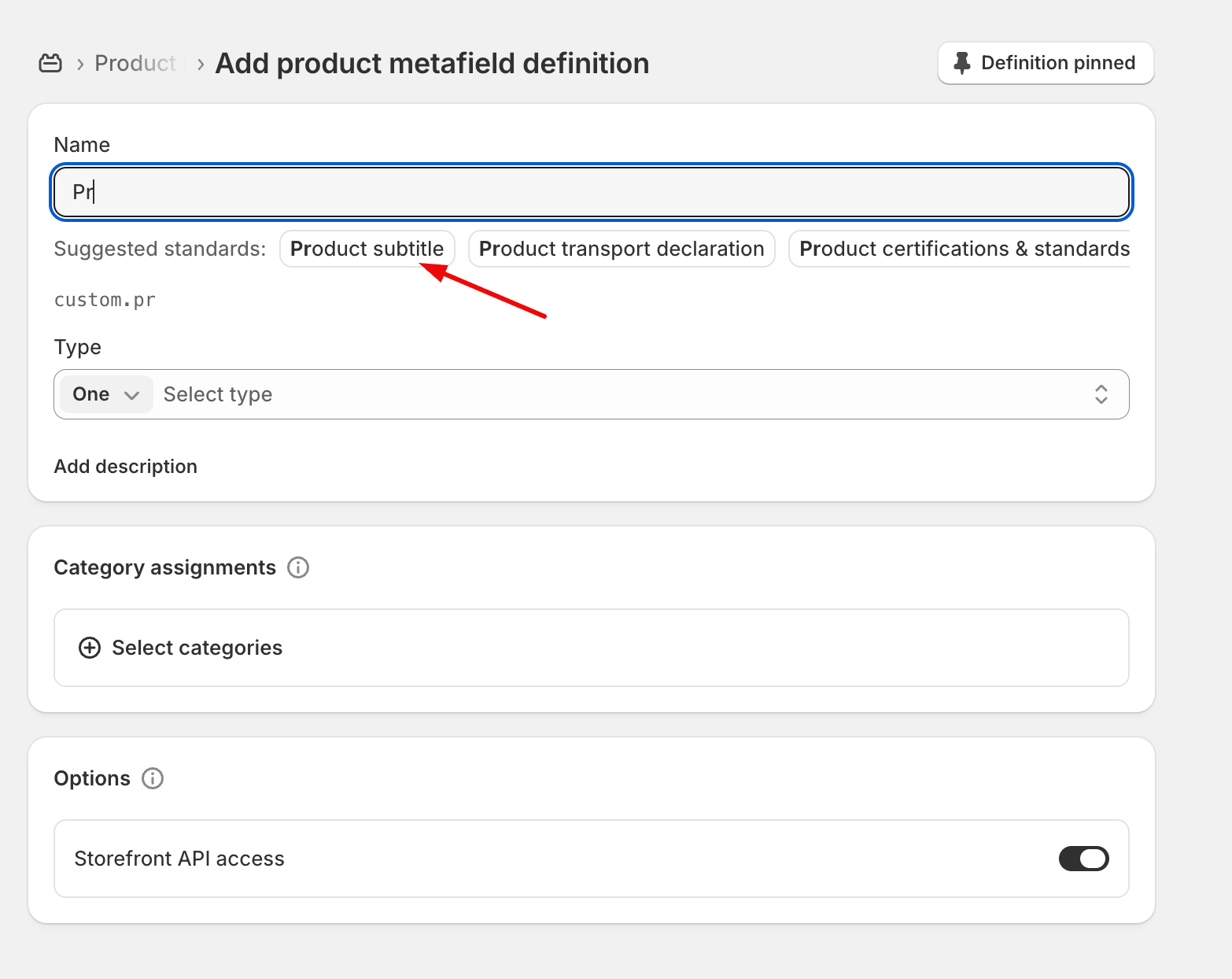Click the pin icon in Definition pinned
1232x979 pixels.
click(961, 63)
